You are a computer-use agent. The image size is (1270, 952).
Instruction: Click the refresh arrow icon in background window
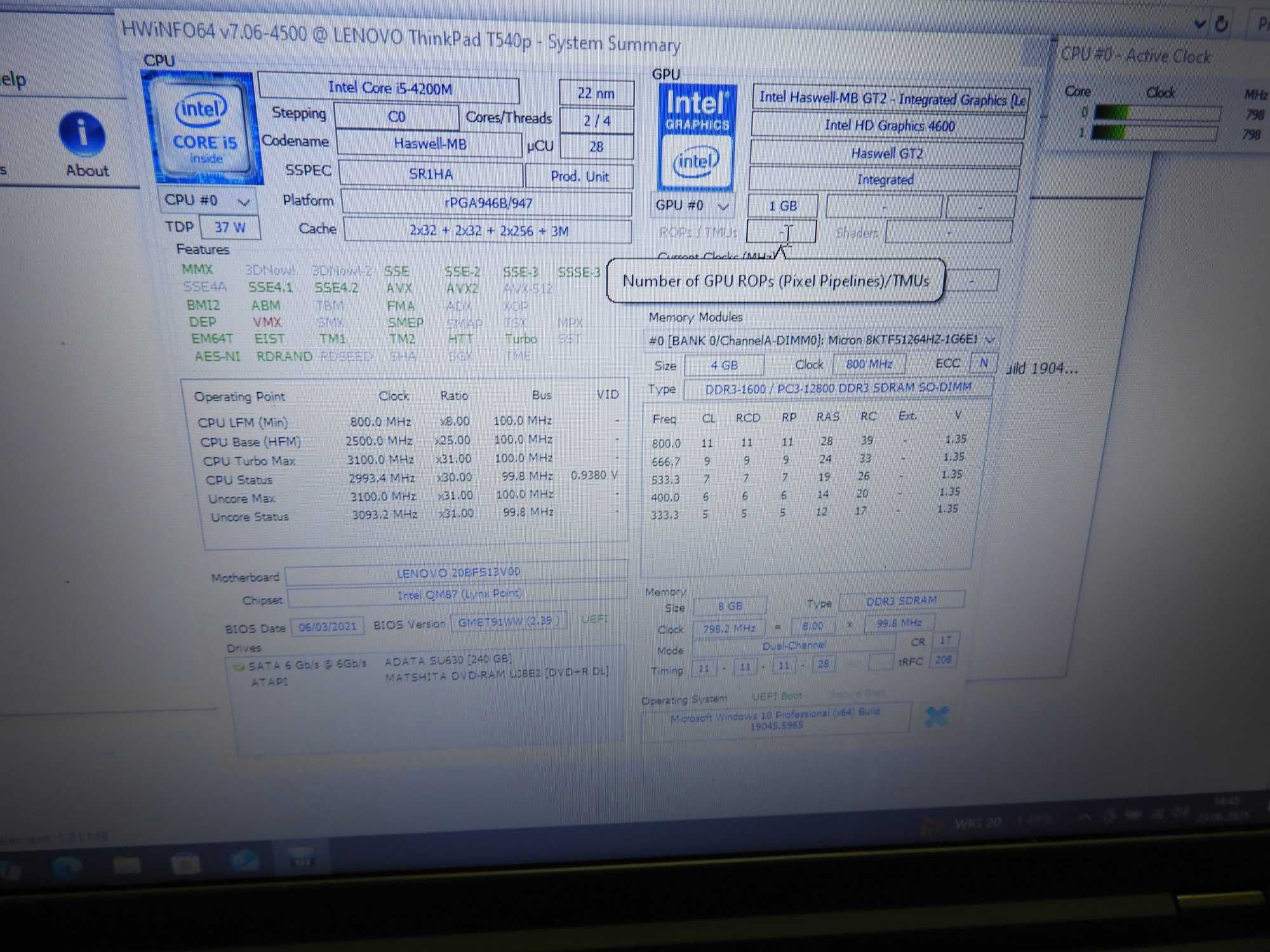coord(1221,24)
